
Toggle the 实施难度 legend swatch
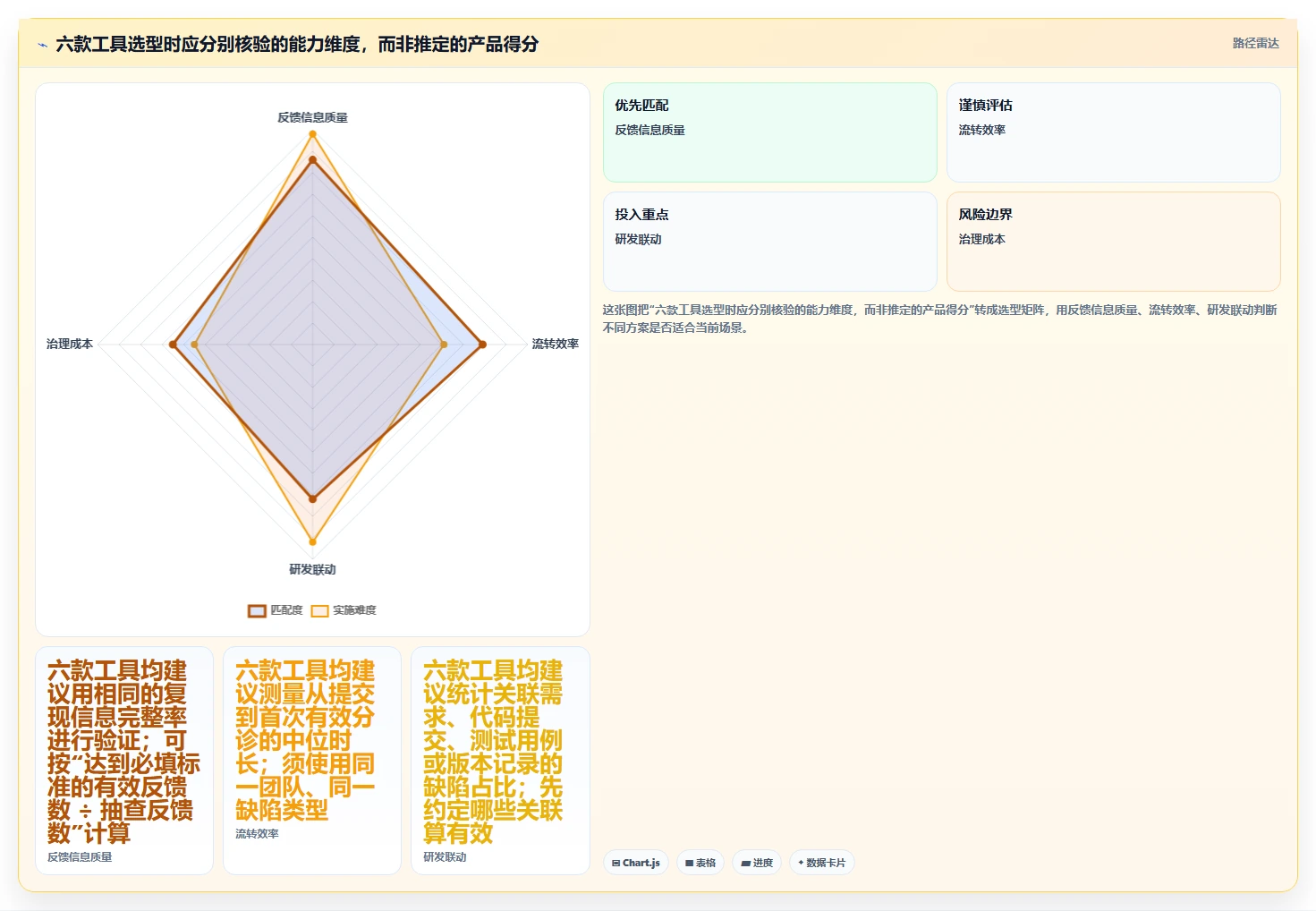point(319,611)
